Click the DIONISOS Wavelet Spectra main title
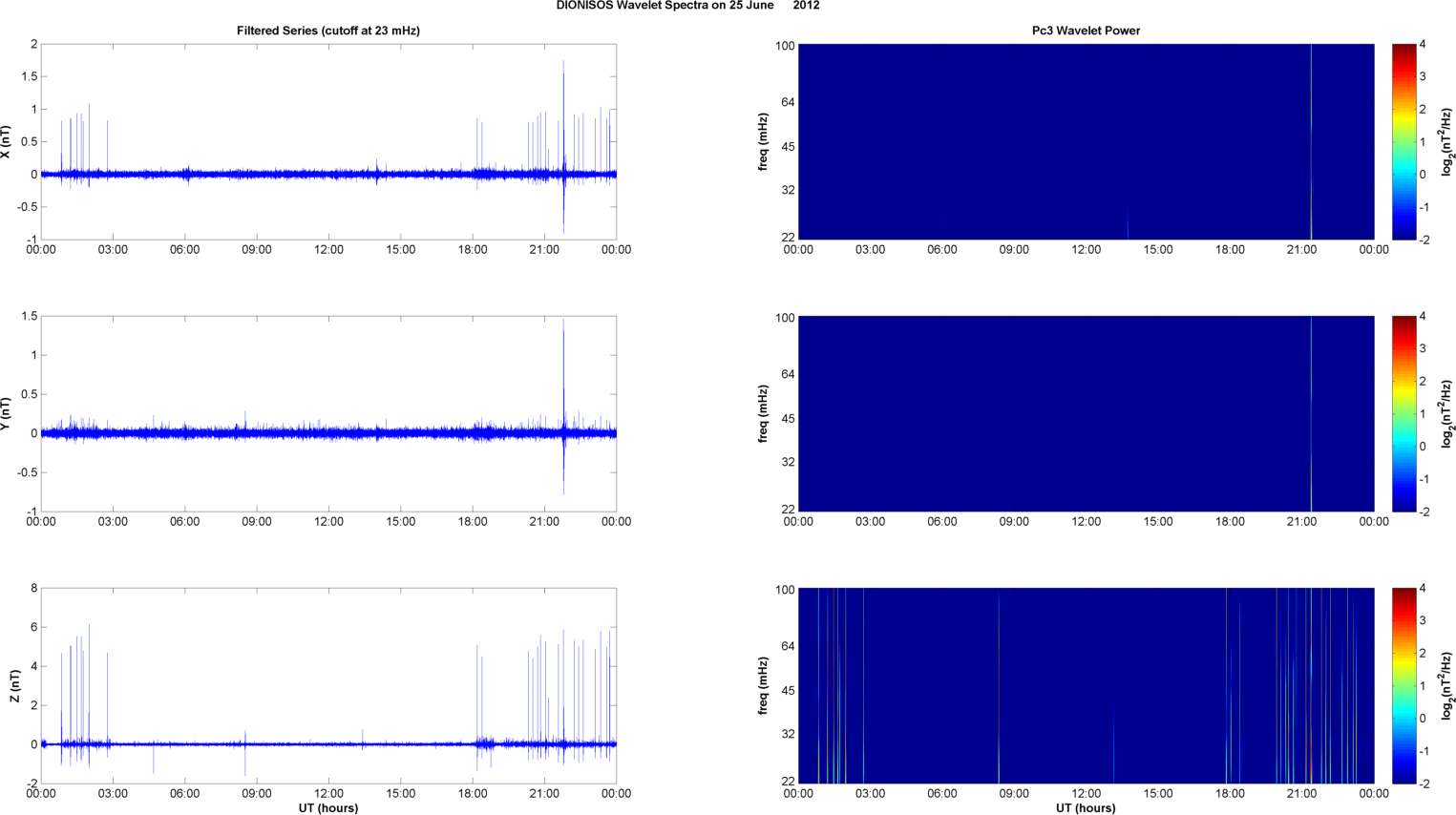Image resolution: width=1456 pixels, height=815 pixels. (x=687, y=6)
